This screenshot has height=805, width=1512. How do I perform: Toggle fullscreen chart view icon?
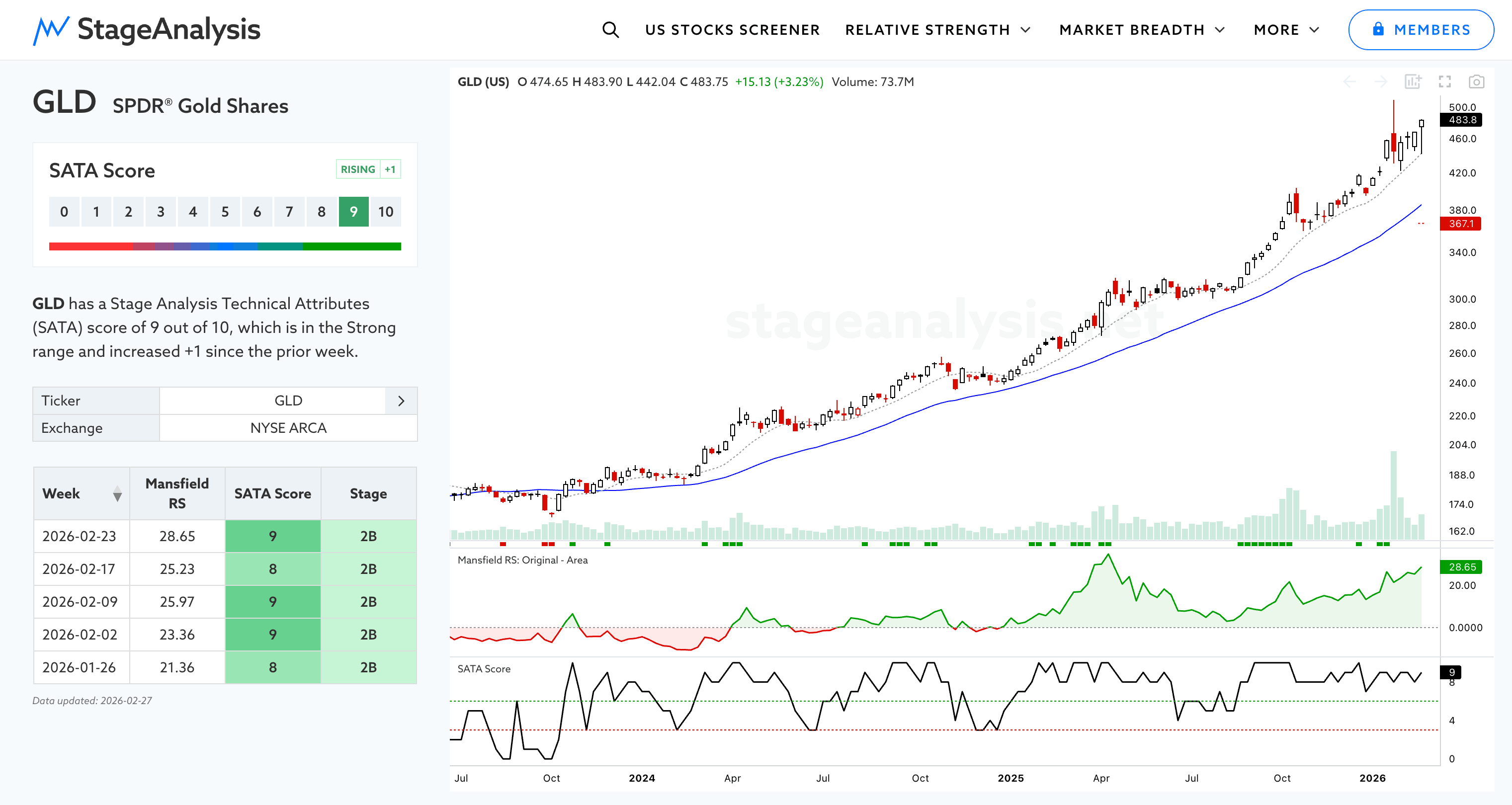click(x=1444, y=81)
